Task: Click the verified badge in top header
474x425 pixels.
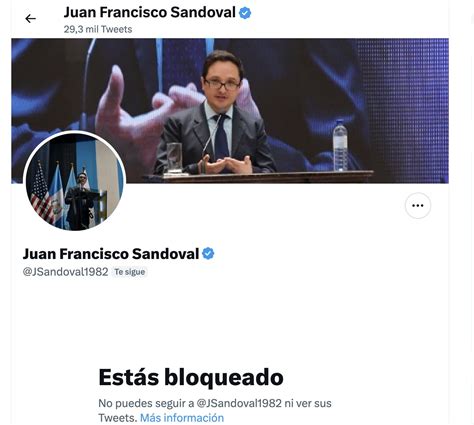Action: (245, 13)
